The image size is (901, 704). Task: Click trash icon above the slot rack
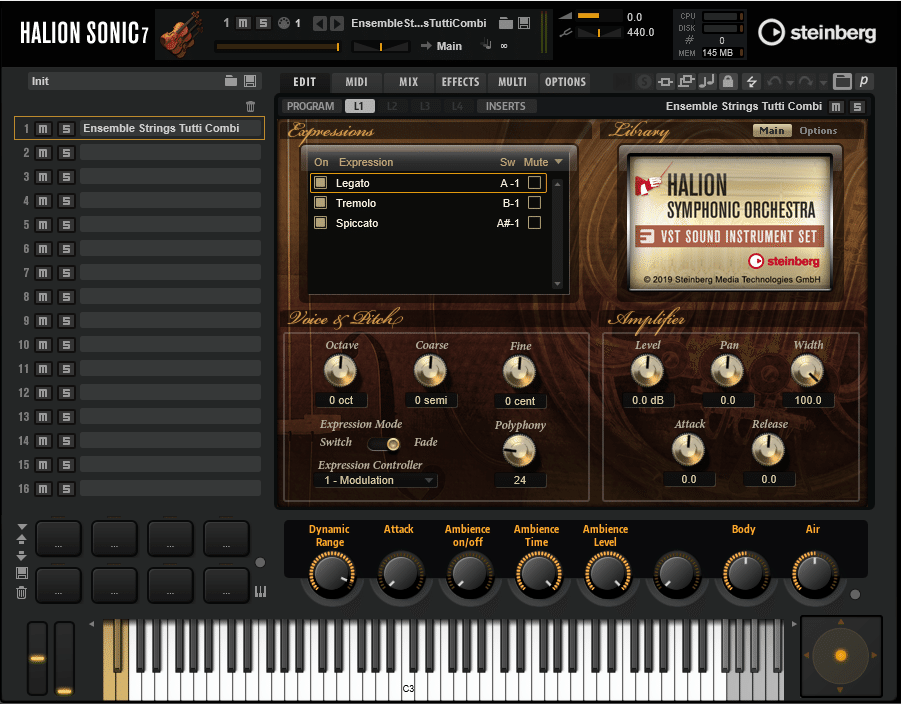[251, 106]
